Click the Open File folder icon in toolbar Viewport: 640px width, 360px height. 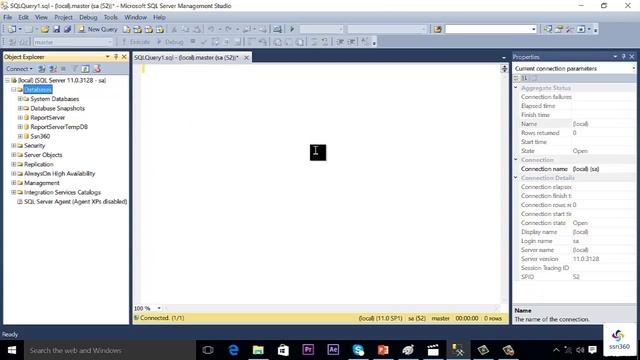point(45,29)
